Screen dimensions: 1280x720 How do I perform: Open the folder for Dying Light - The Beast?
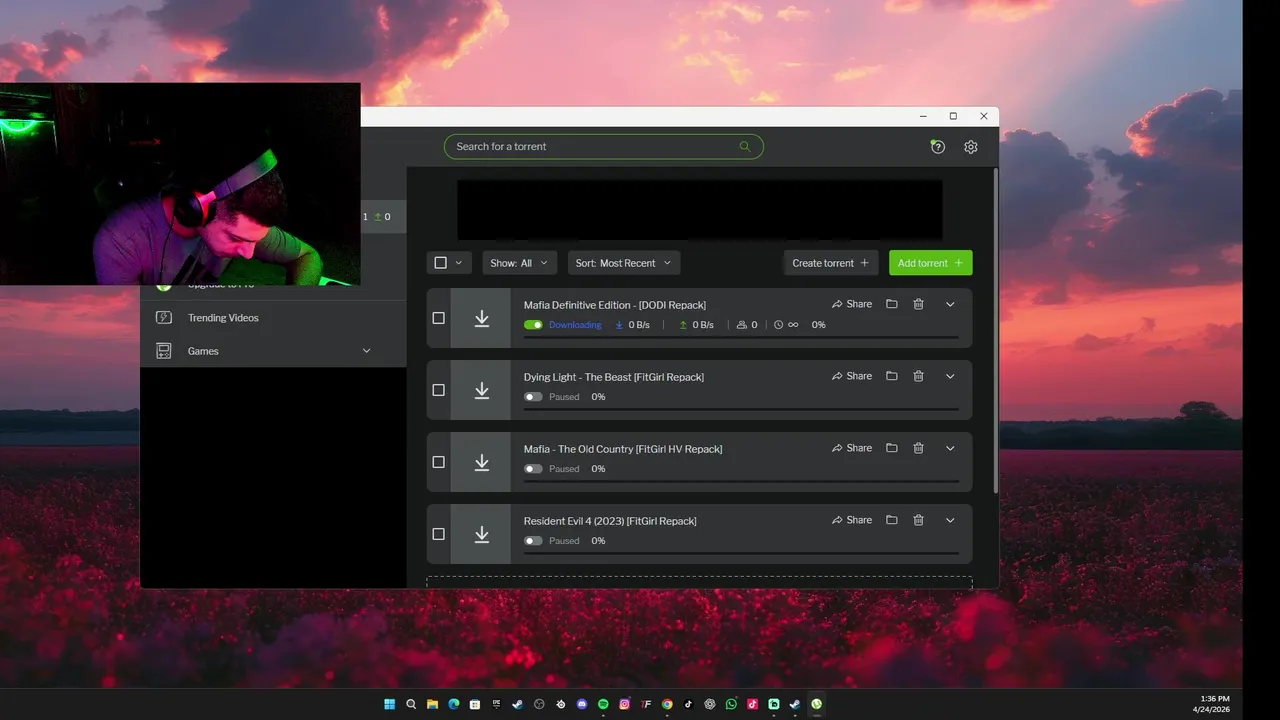(x=892, y=376)
